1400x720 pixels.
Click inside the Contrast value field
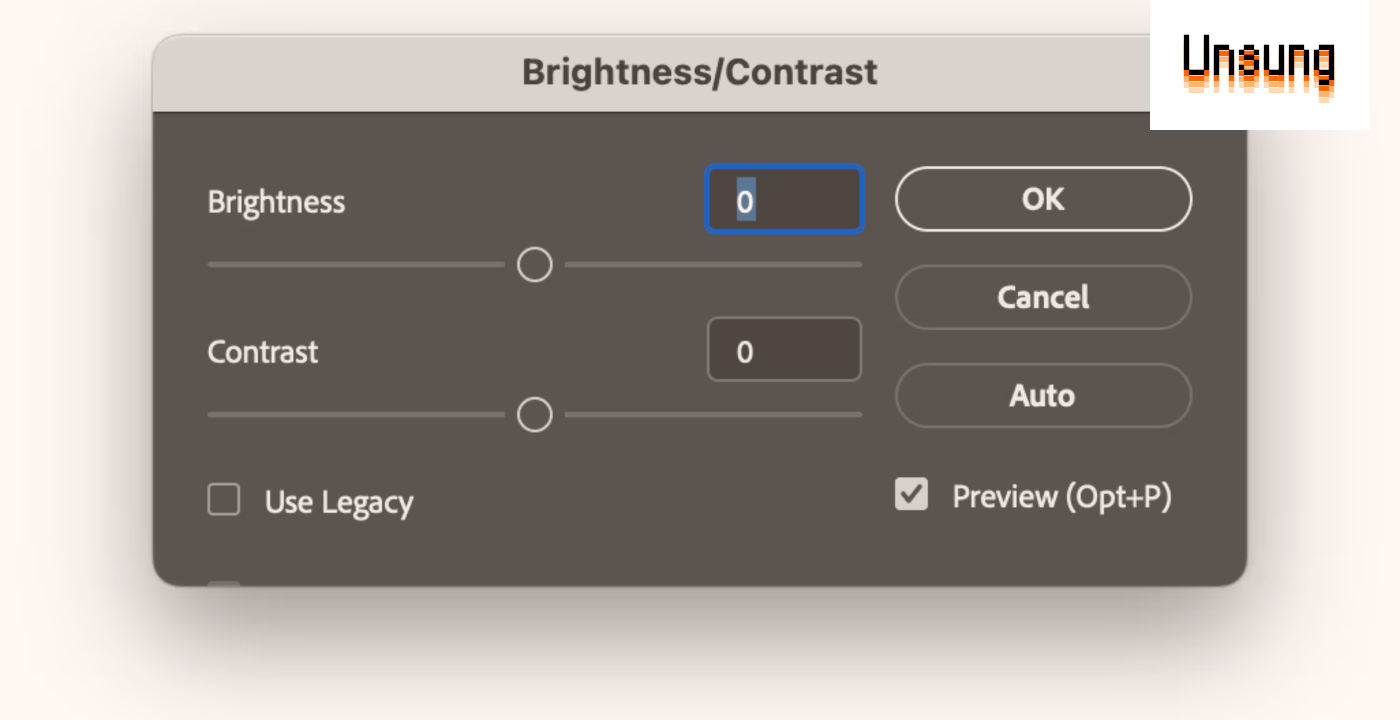click(x=785, y=348)
